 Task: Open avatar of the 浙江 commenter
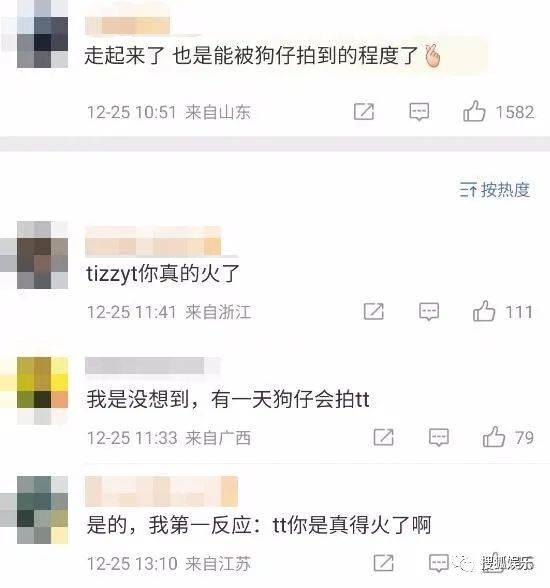point(42,255)
